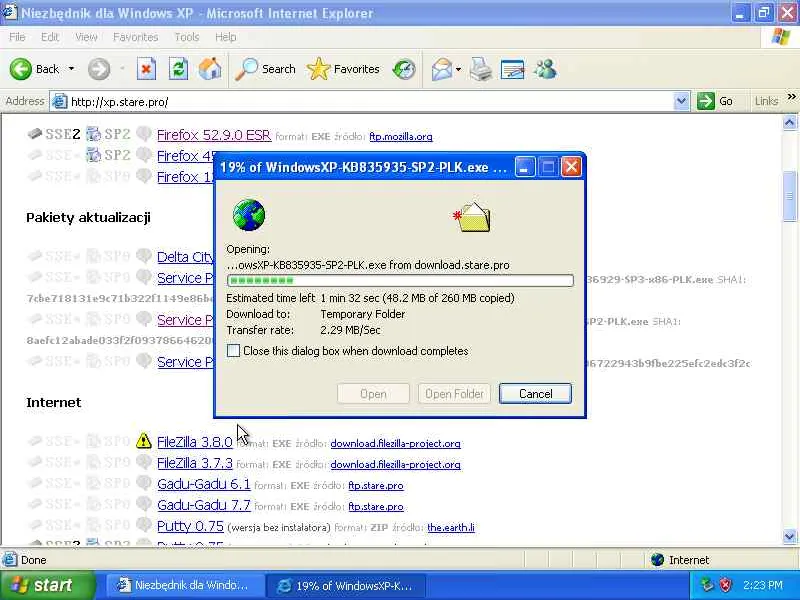The height and width of the screenshot is (600, 800).
Task: Click the globe icon in download dialog
Action: coord(248,215)
